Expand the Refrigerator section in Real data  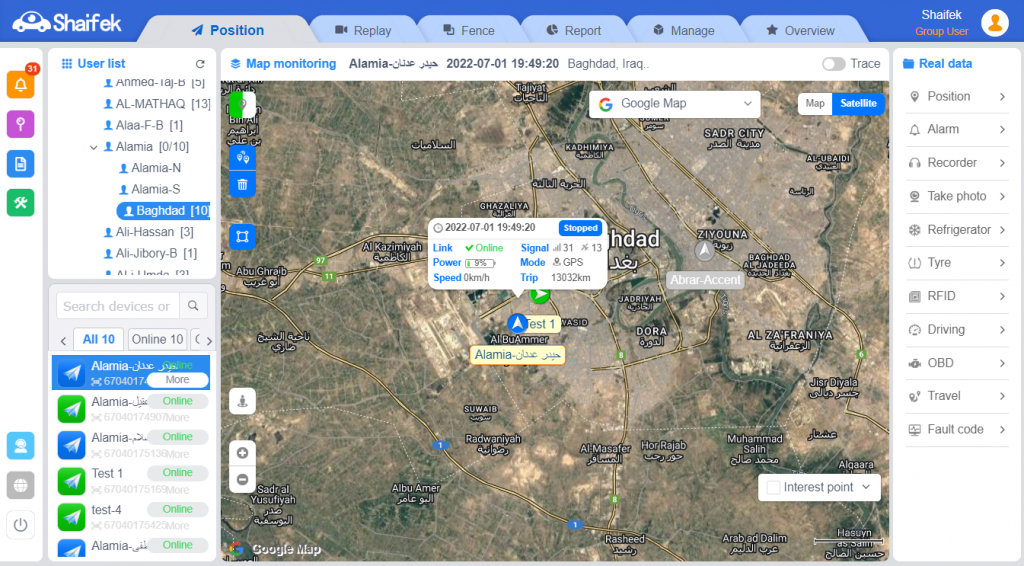tap(957, 230)
